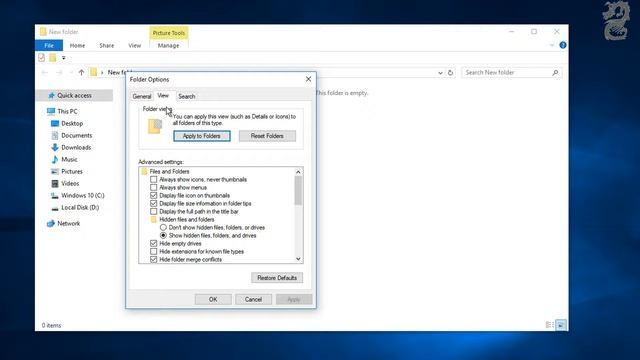Viewport: 640px width, 360px height.
Task: Open the View ribbon tab in Explorer
Action: (134, 45)
